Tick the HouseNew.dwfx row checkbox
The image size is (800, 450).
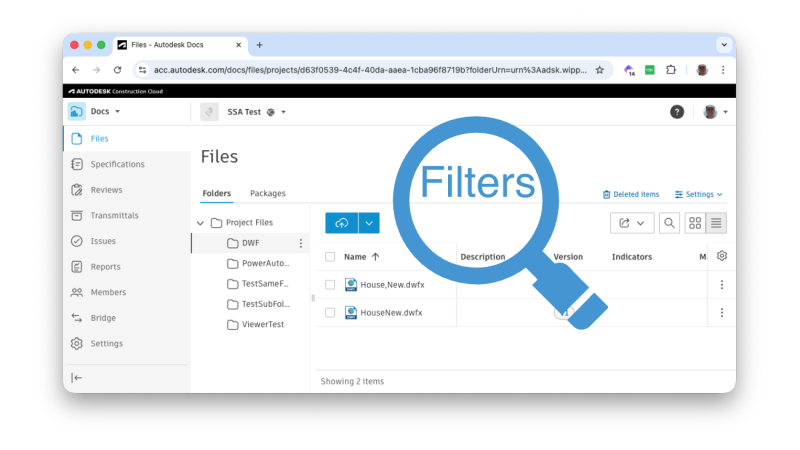330,312
